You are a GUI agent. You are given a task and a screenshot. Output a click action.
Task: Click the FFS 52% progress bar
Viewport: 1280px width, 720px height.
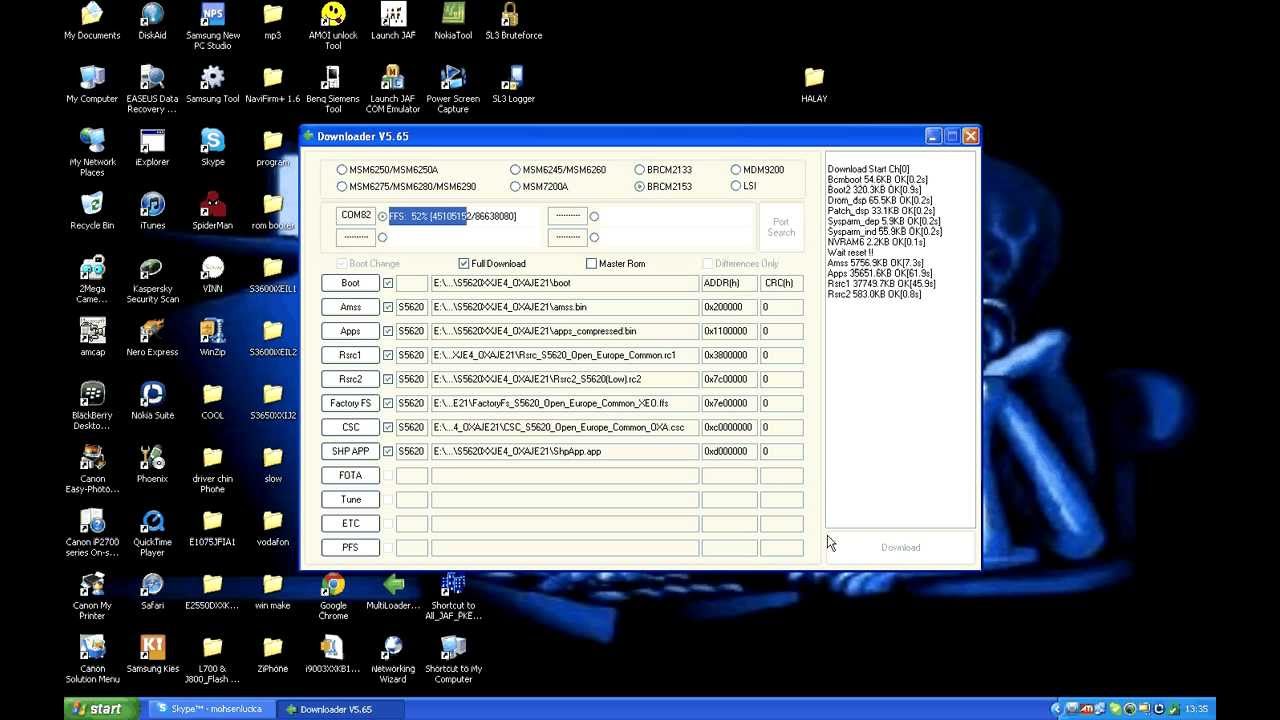pos(464,216)
